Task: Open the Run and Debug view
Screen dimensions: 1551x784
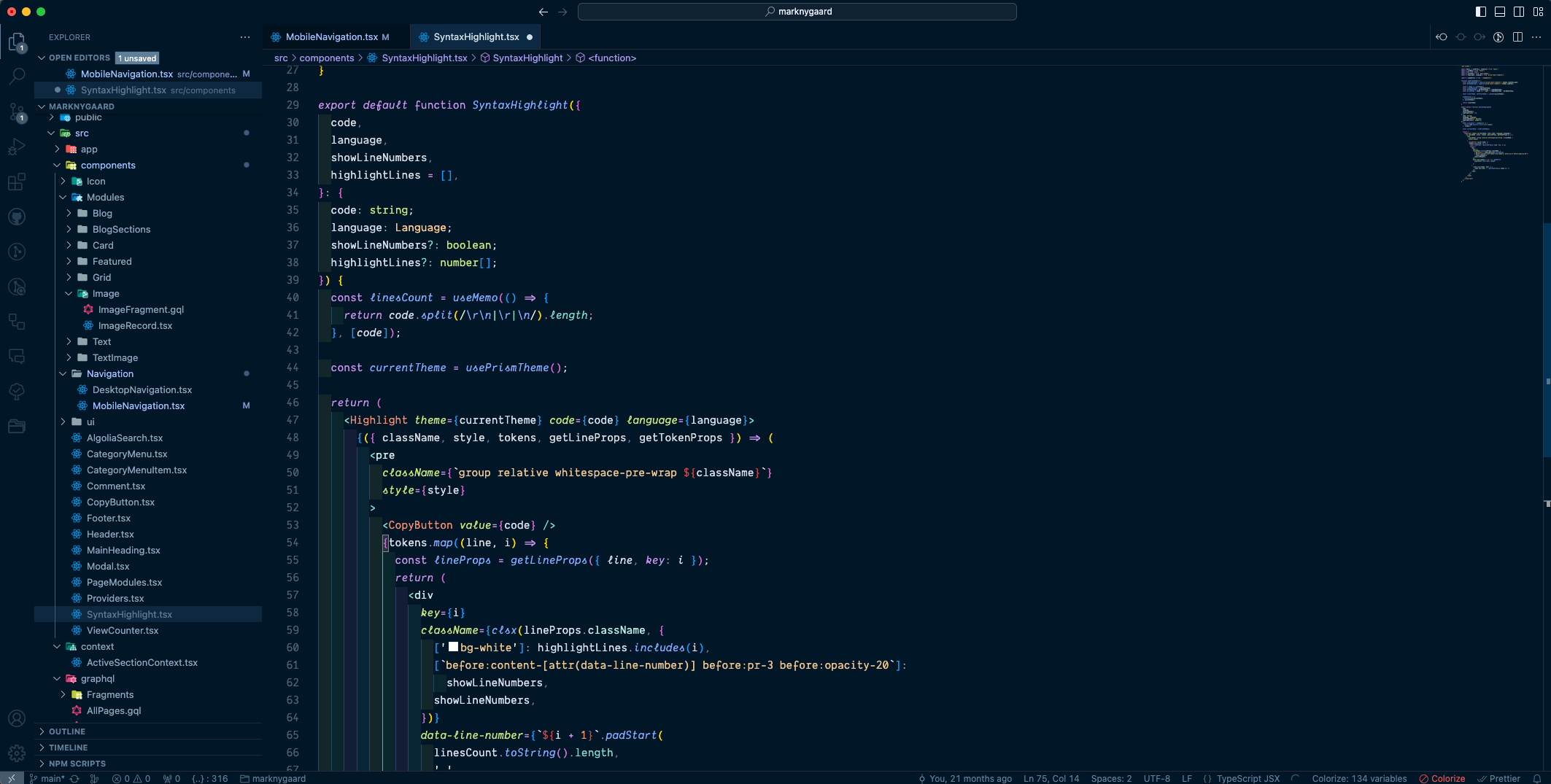Action: coord(17,147)
